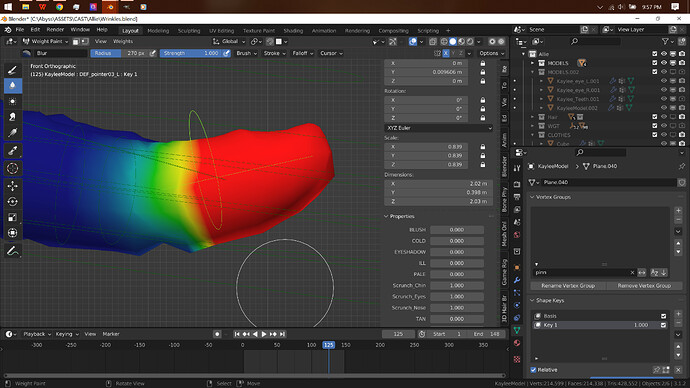This screenshot has height=388, width=690.
Task: Collapse the Properties custom panel
Action: click(386, 216)
